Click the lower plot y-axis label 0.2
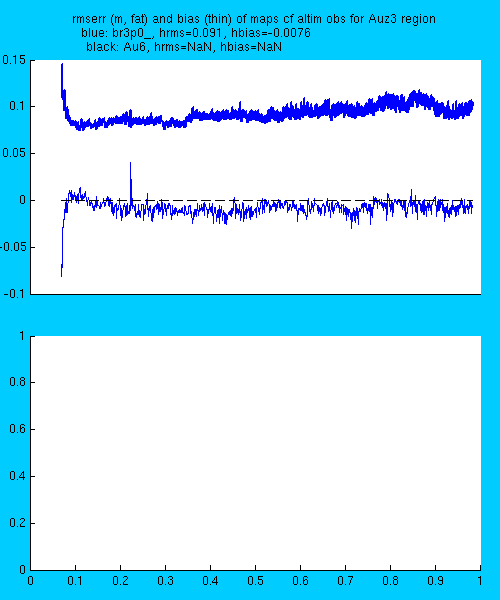 18,523
